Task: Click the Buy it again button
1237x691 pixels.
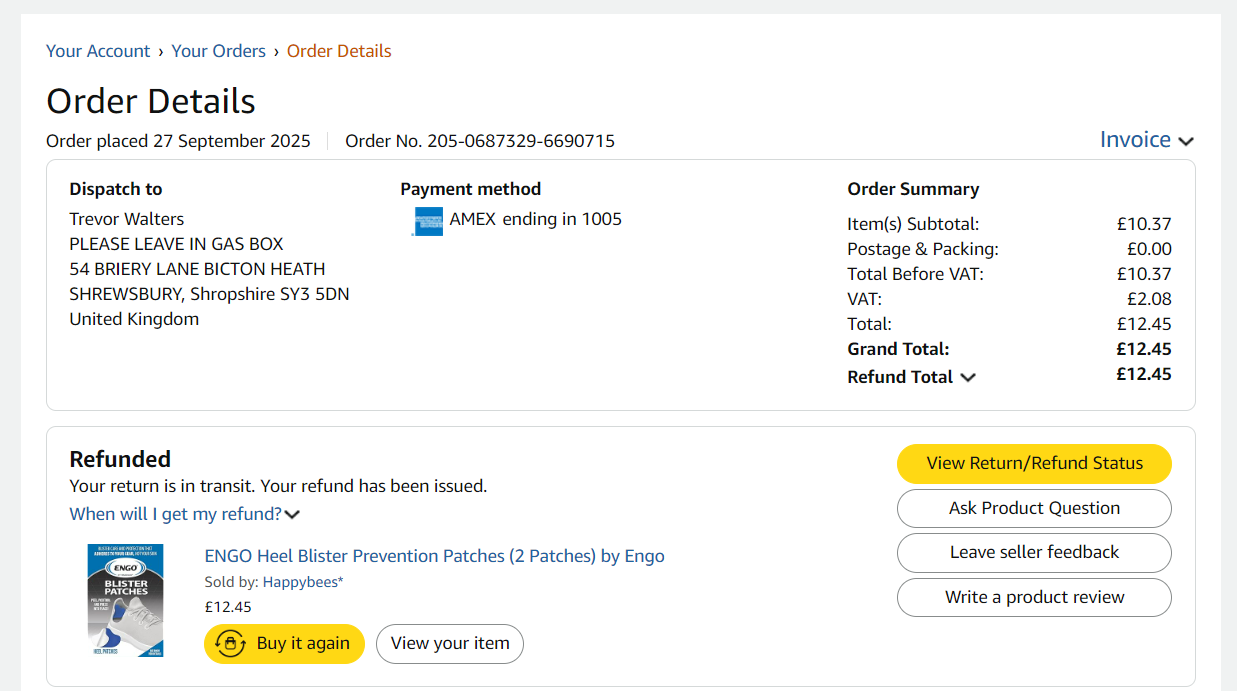Action: (284, 643)
